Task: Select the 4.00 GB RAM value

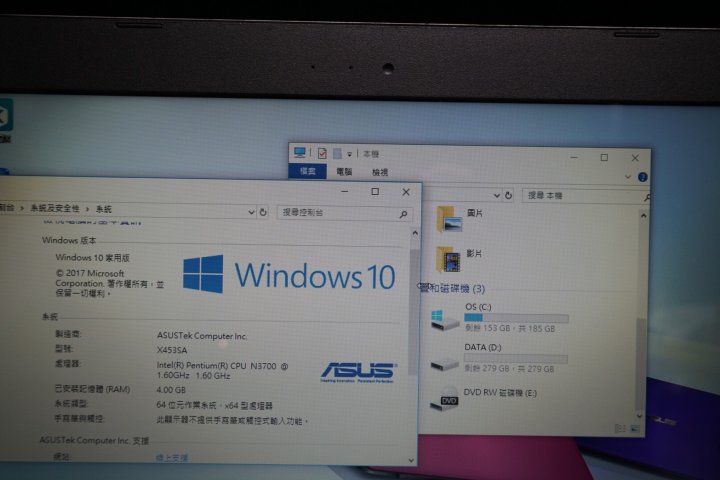Action: (171, 390)
